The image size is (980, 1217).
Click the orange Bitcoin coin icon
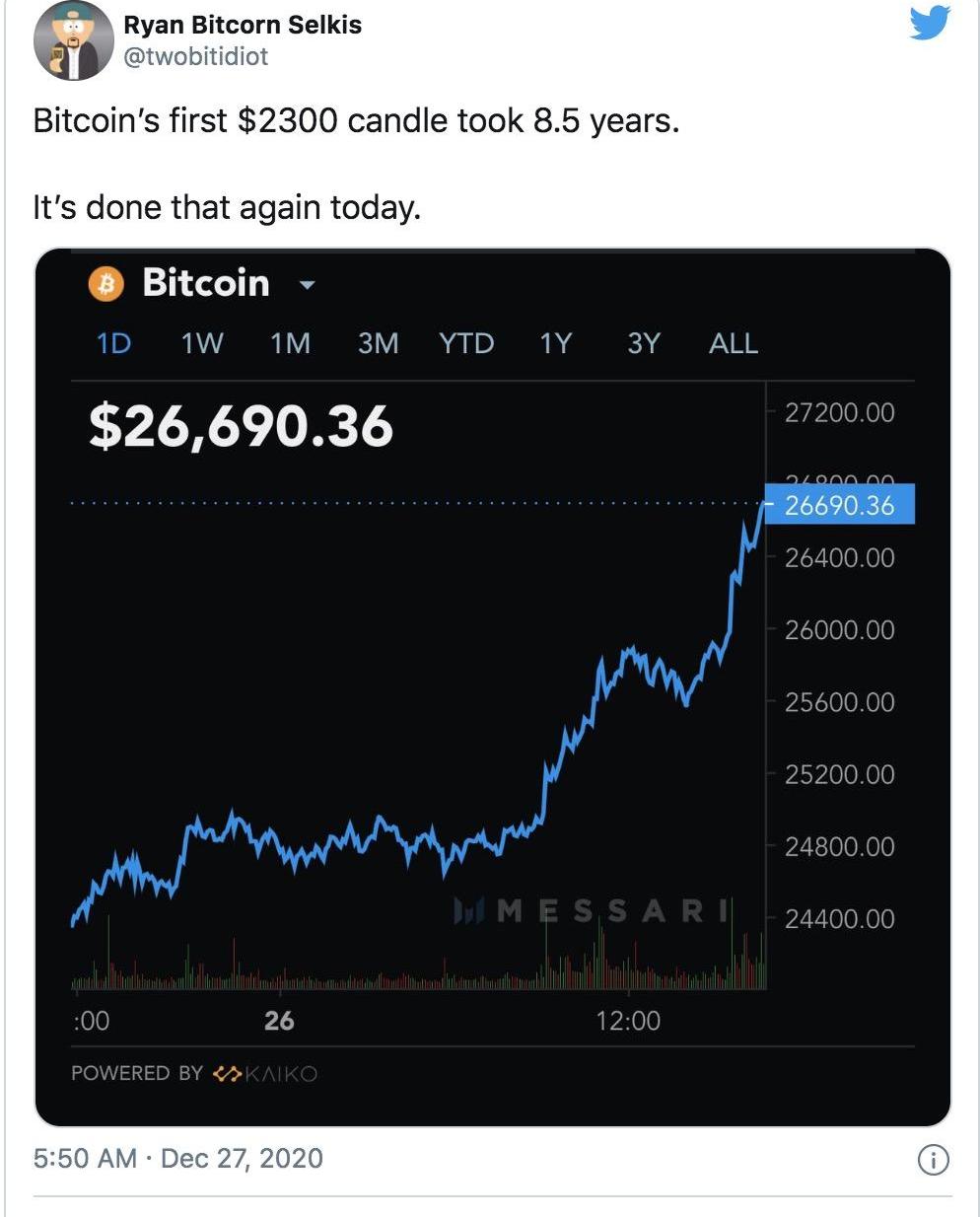106,284
